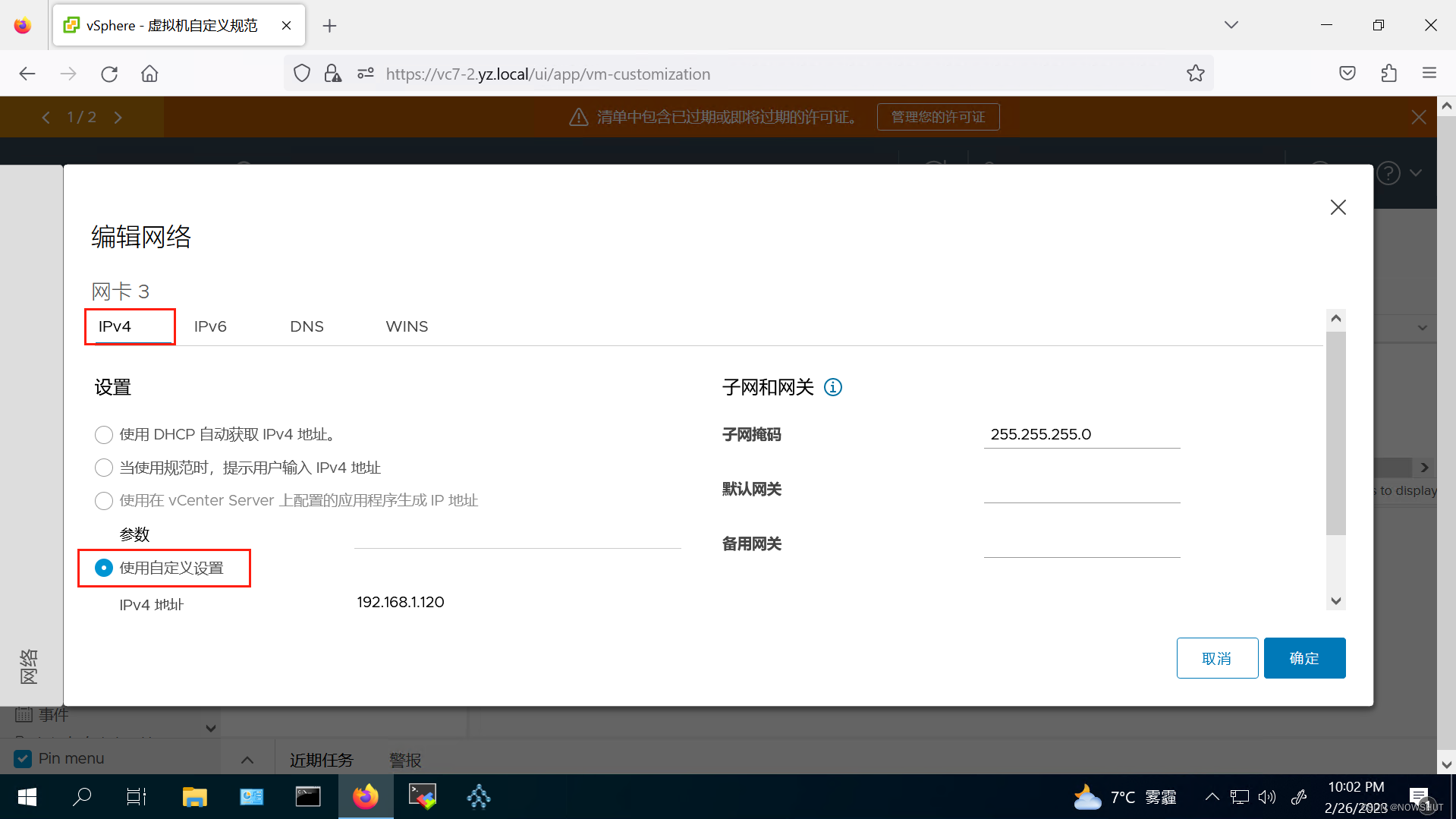Reload the current page
The height and width of the screenshot is (819, 1456).
[x=109, y=74]
